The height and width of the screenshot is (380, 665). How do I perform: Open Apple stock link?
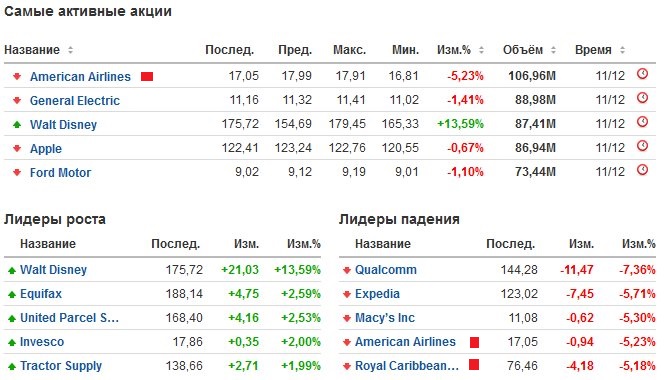(x=46, y=149)
